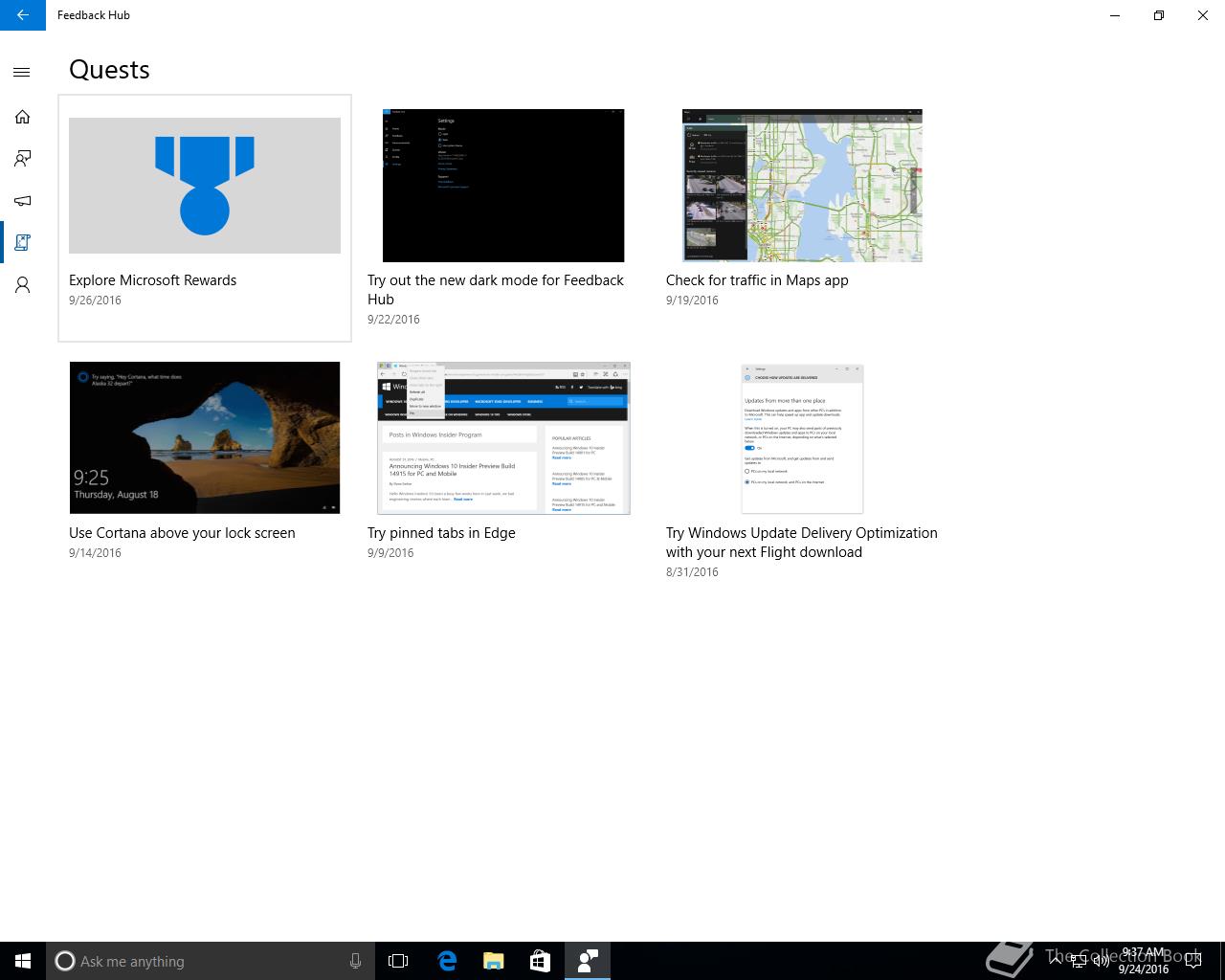
Task: Open the hamburger navigation menu
Action: click(23, 72)
